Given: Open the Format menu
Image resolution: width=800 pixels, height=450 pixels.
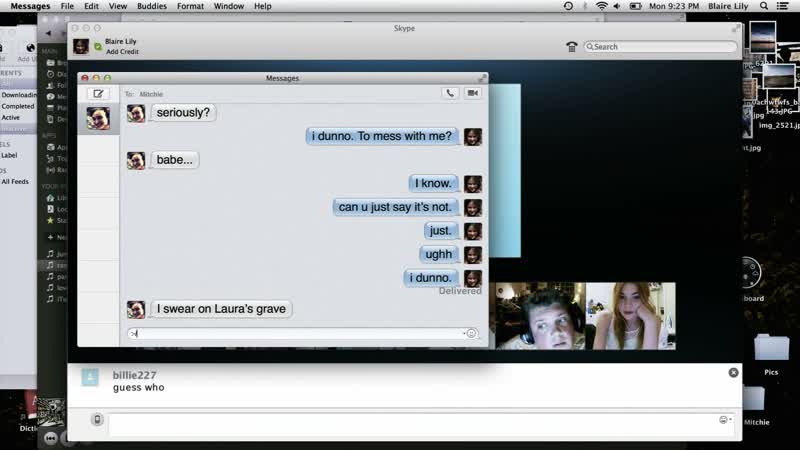Looking at the screenshot, I should (190, 6).
